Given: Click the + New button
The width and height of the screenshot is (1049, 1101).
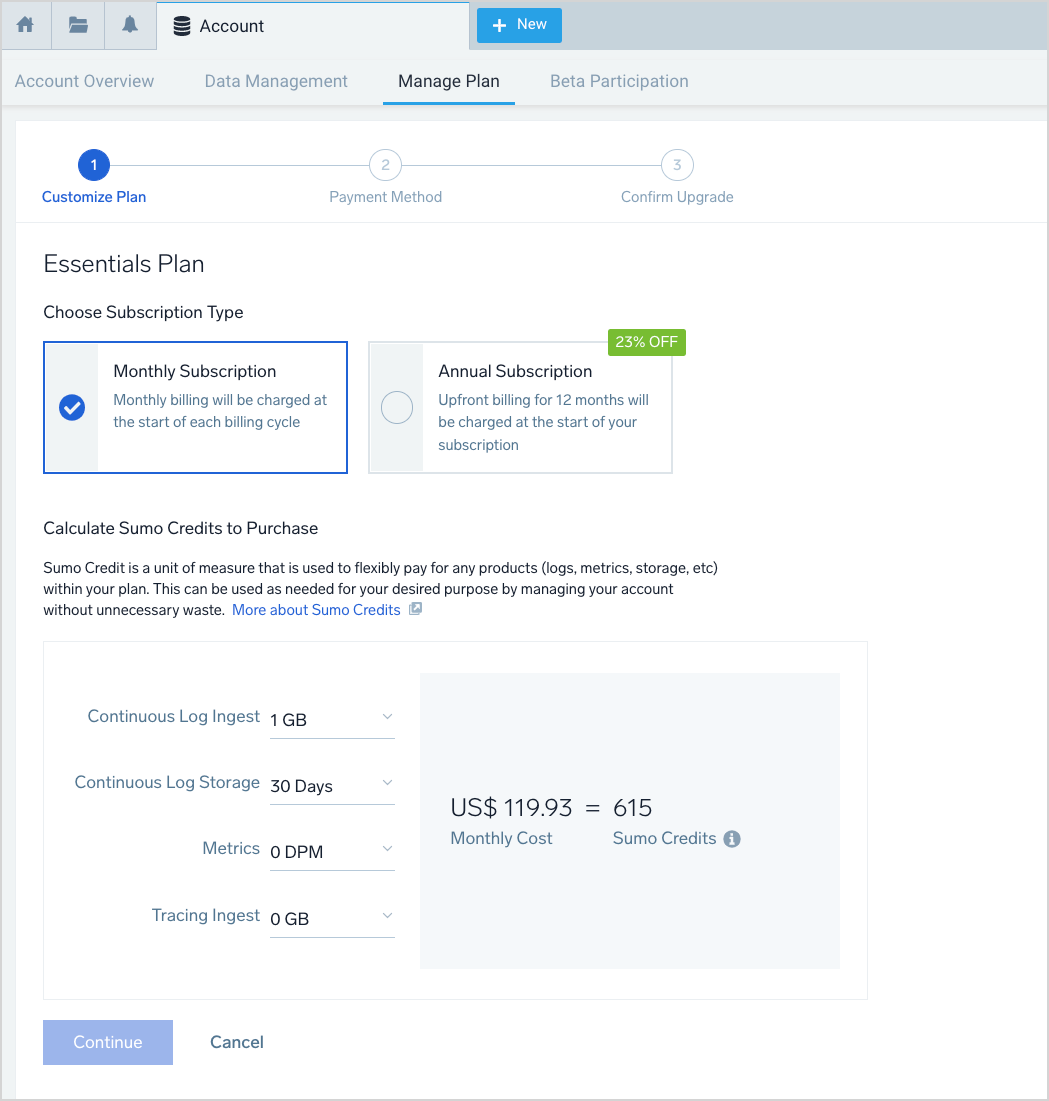Looking at the screenshot, I should click(519, 25).
